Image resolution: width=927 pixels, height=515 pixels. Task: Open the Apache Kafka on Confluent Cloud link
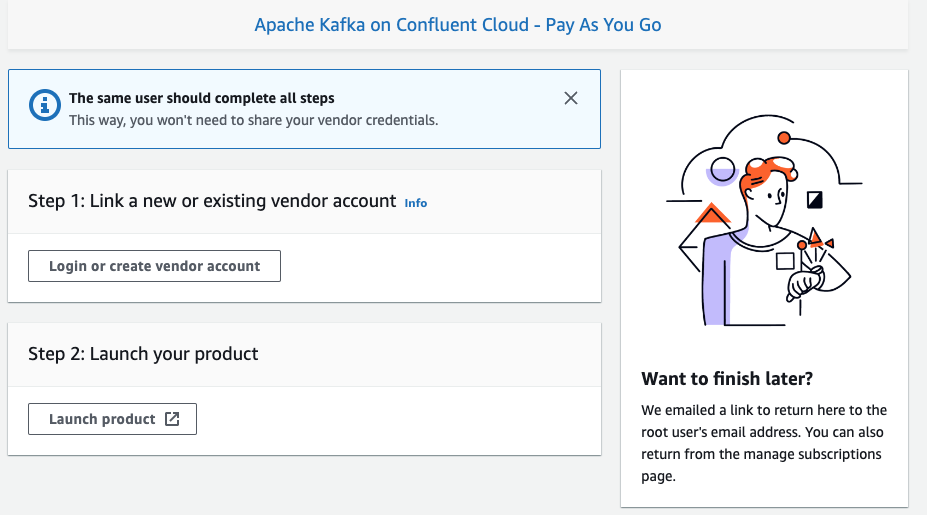point(458,25)
